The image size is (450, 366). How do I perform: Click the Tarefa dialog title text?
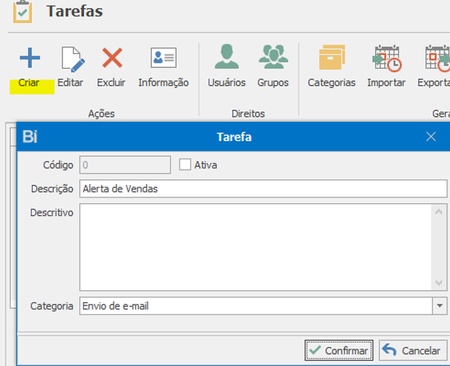(234, 137)
